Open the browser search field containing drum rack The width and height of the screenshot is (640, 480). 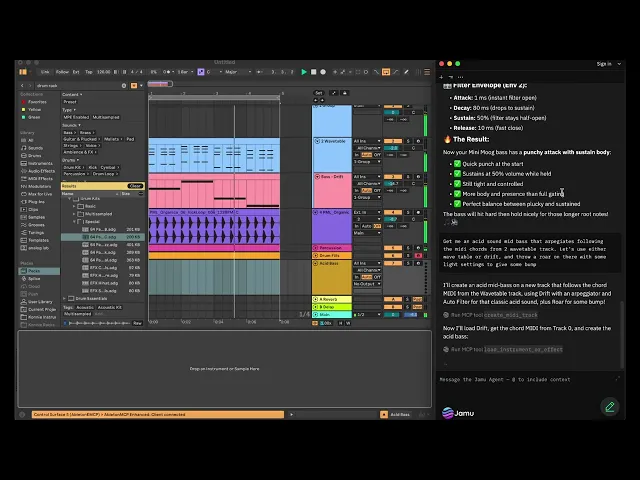(x=78, y=86)
